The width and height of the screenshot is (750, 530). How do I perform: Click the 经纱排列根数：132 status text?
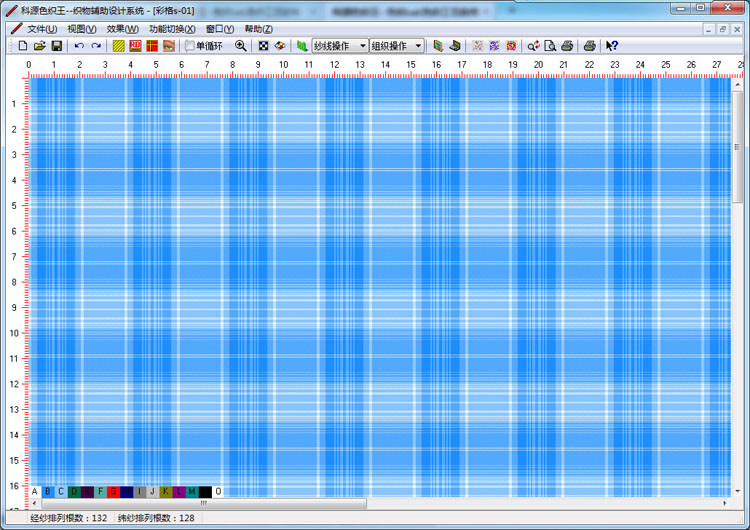click(69, 518)
